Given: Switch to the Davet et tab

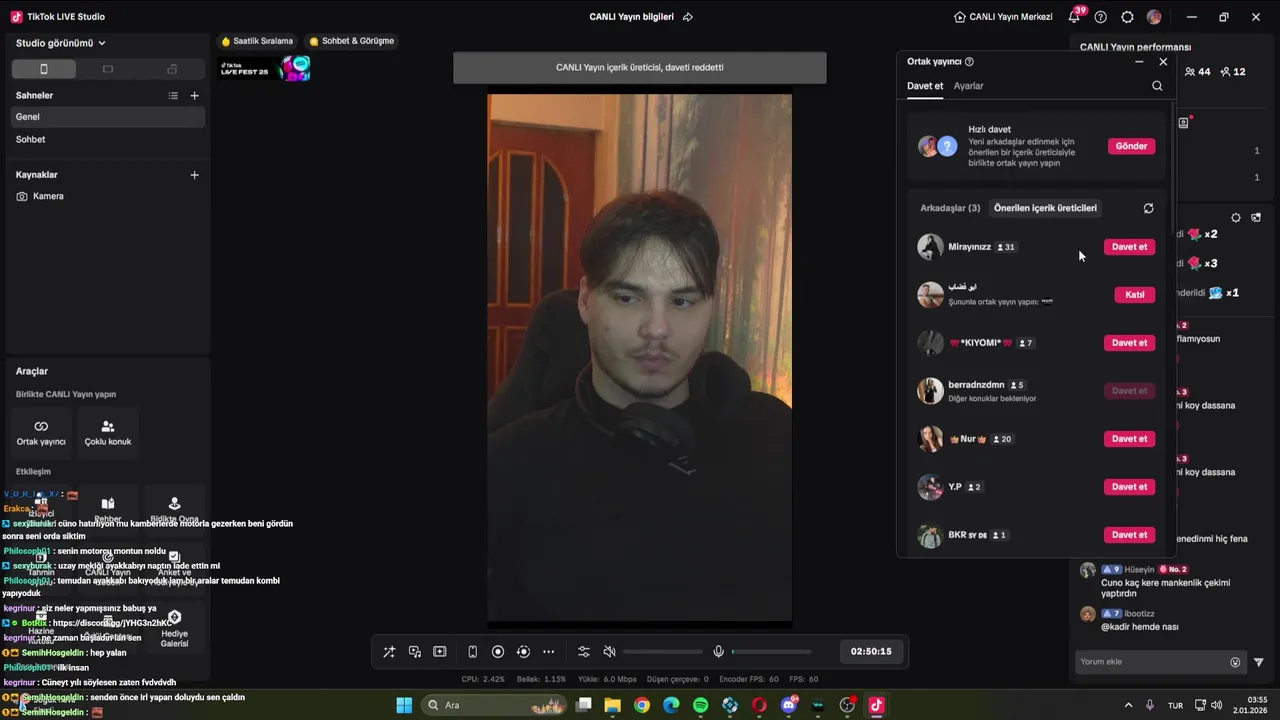Looking at the screenshot, I should (x=925, y=86).
